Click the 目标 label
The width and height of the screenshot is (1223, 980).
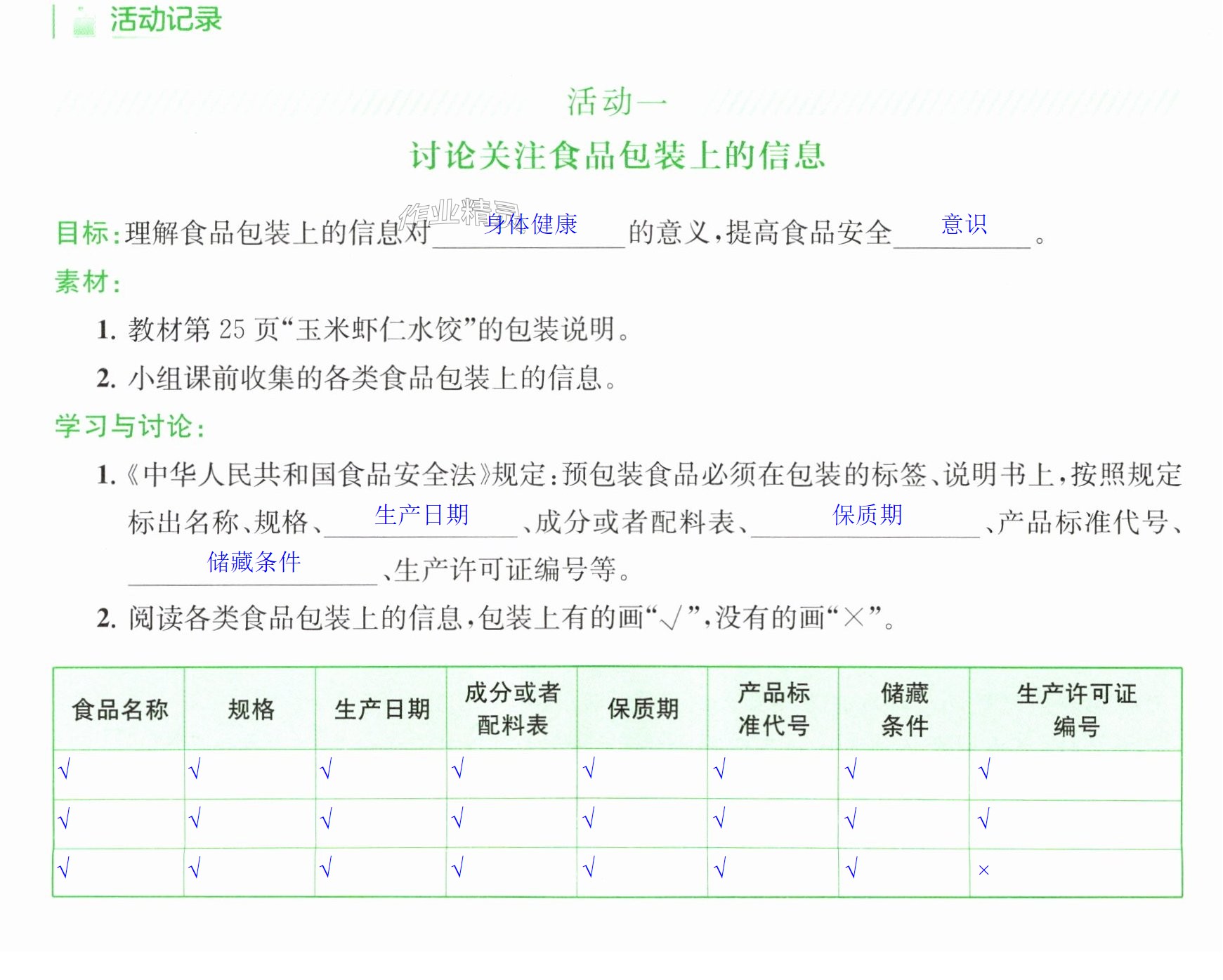point(83,233)
